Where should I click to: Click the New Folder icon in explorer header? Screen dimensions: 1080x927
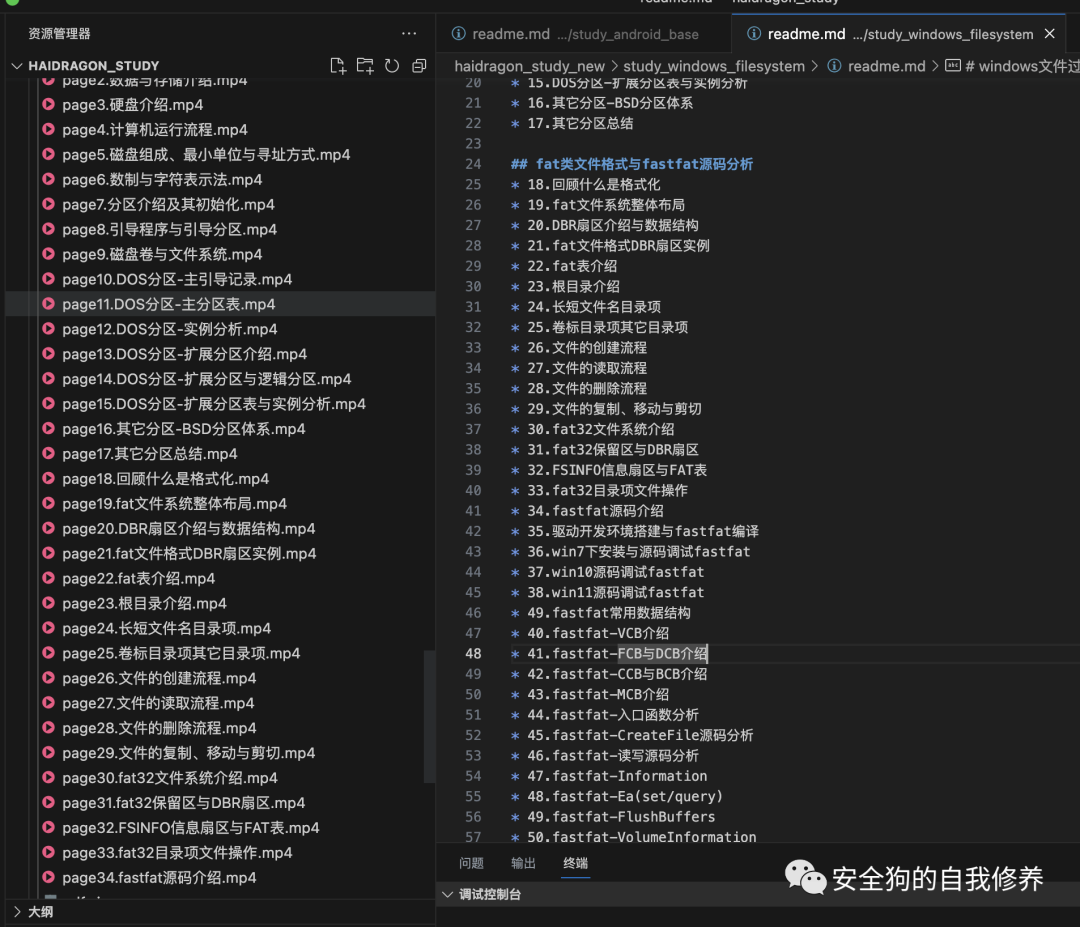pos(365,65)
